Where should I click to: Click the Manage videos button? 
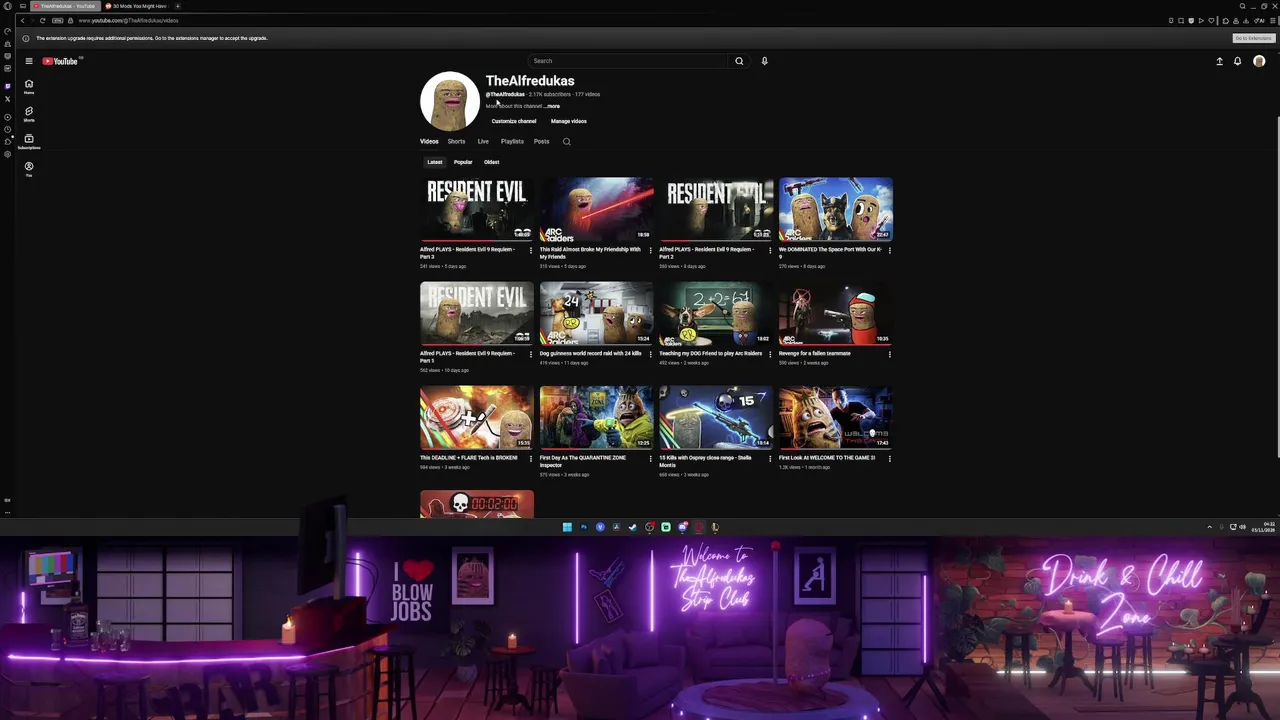coord(569,121)
